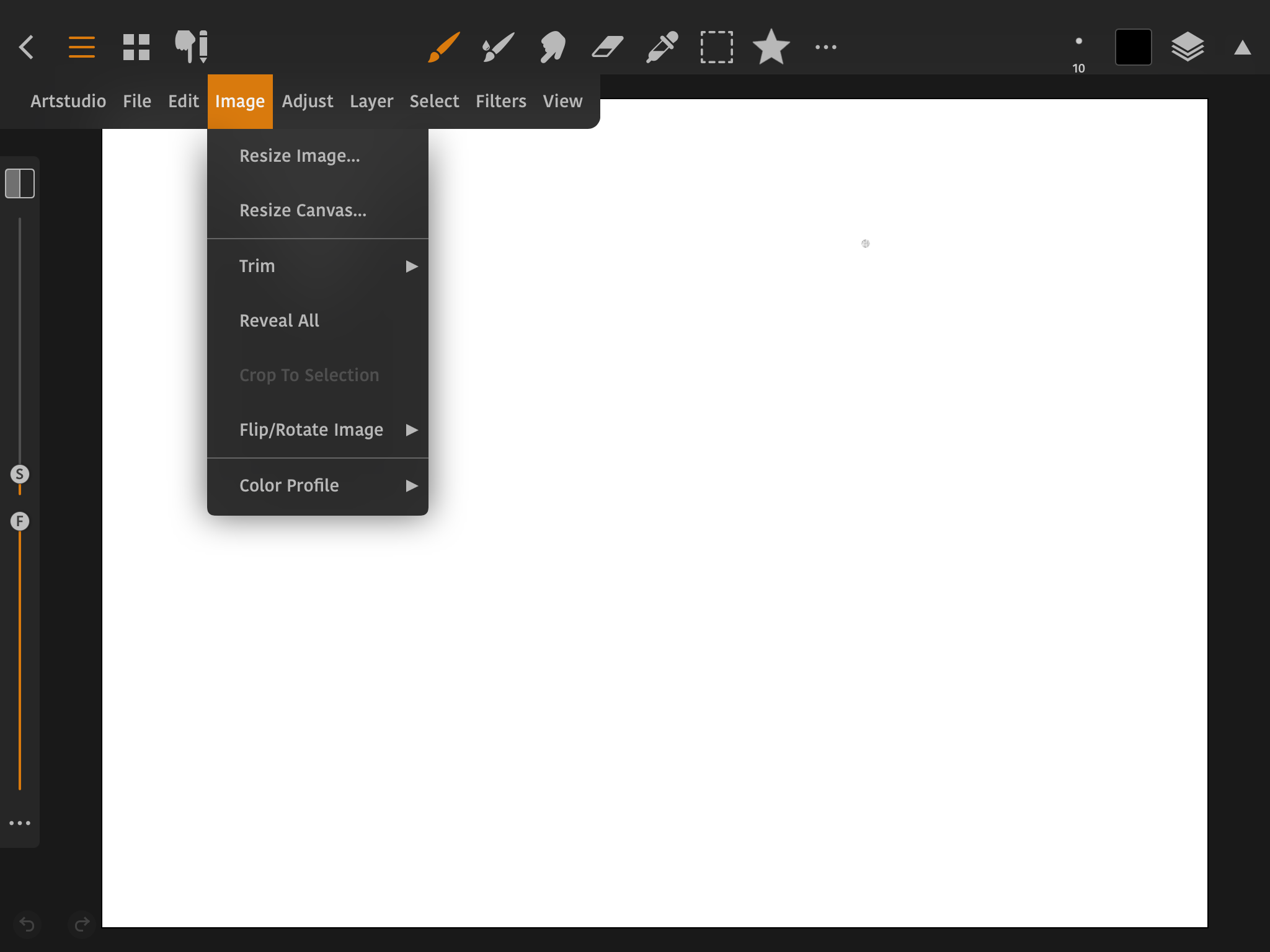Select the Wet Brush tool
The width and height of the screenshot is (1270, 952).
[x=498, y=47]
